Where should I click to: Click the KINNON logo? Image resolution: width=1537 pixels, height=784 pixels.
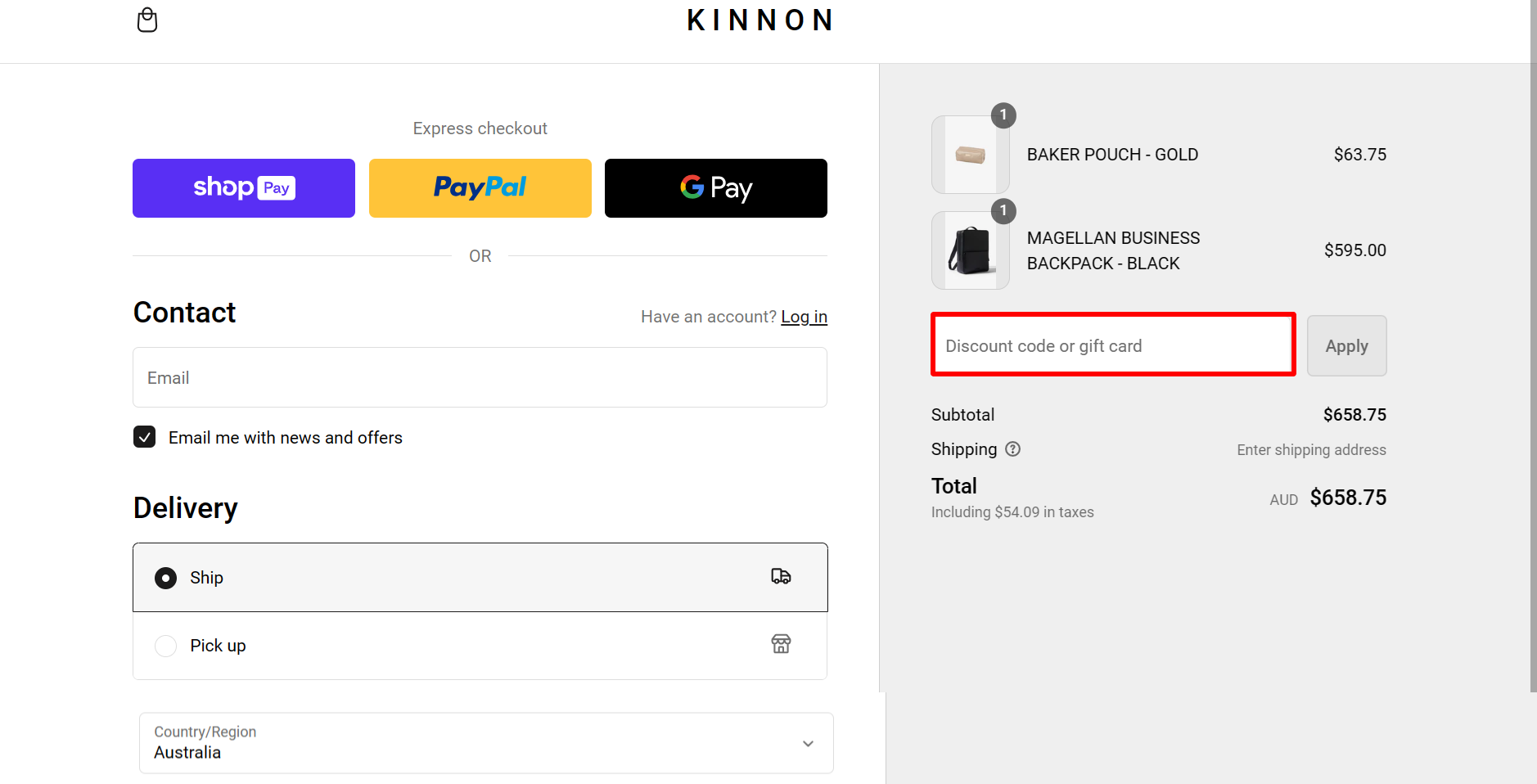(x=759, y=20)
